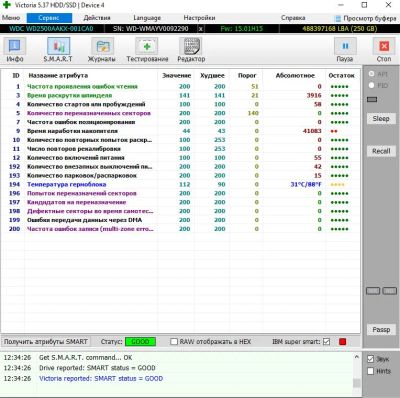Select the Количество включений питания row
400x398 pixels.
(180, 158)
